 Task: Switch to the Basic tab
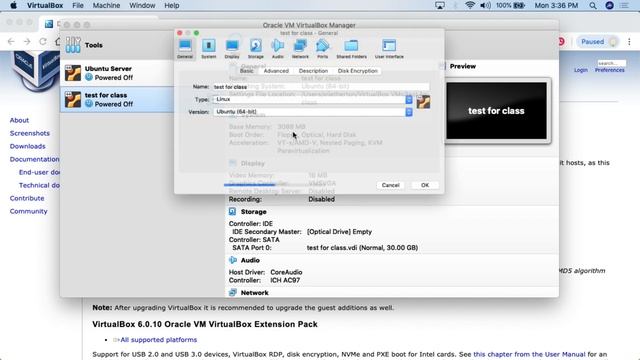[x=247, y=71]
